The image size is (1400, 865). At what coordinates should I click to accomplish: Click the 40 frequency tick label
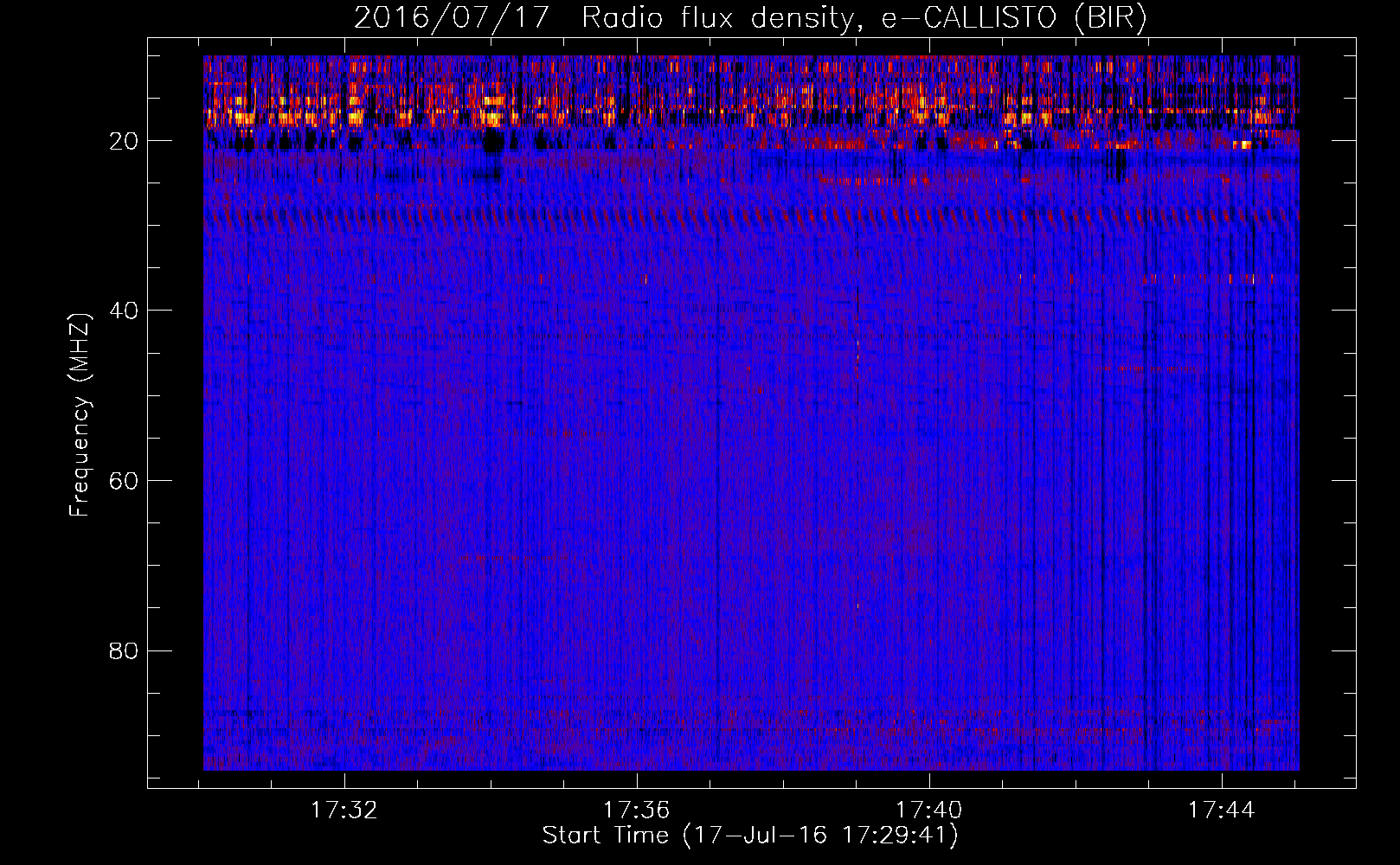pos(124,311)
